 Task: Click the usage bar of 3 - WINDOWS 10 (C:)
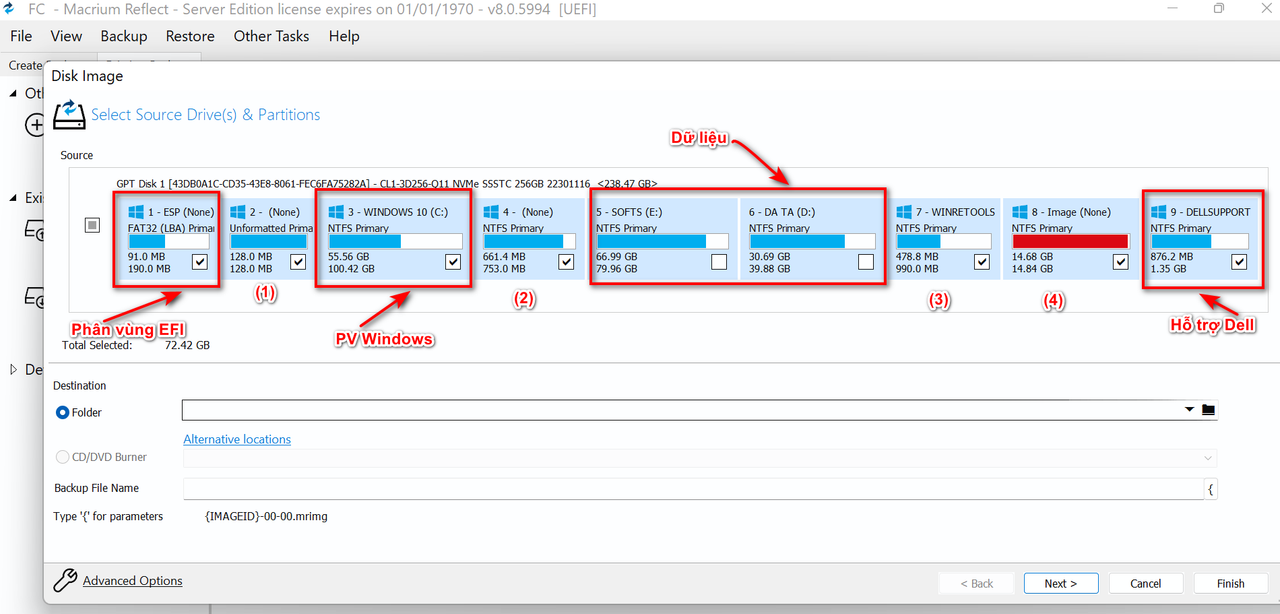coord(395,241)
